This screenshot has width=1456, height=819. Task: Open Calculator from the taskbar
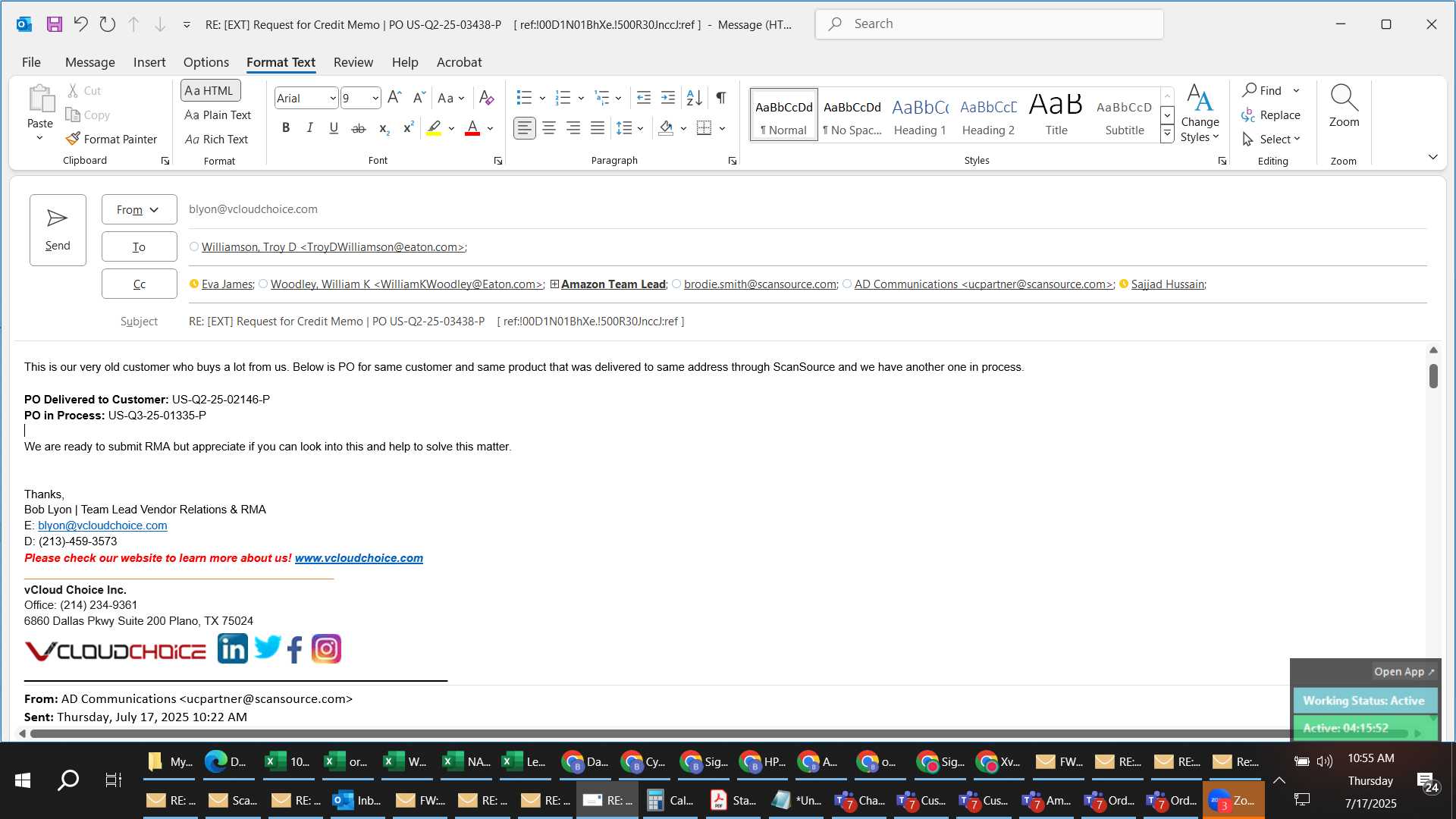point(670,800)
